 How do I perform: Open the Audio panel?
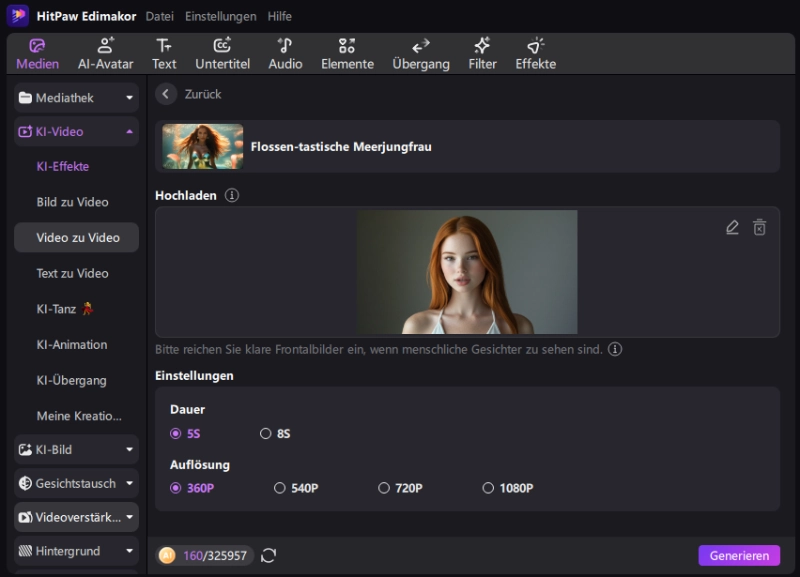[285, 54]
